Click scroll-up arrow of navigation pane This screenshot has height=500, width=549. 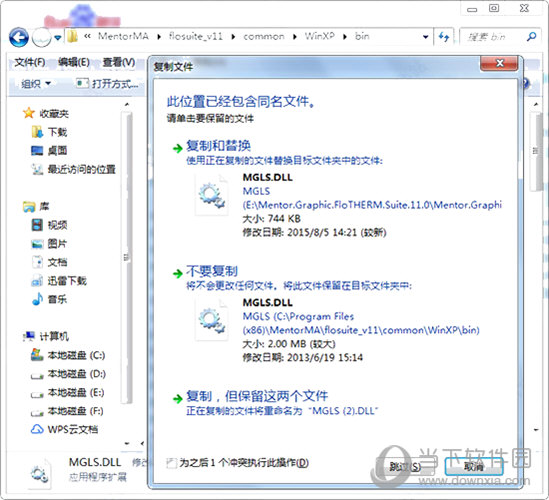pyautogui.click(x=127, y=104)
